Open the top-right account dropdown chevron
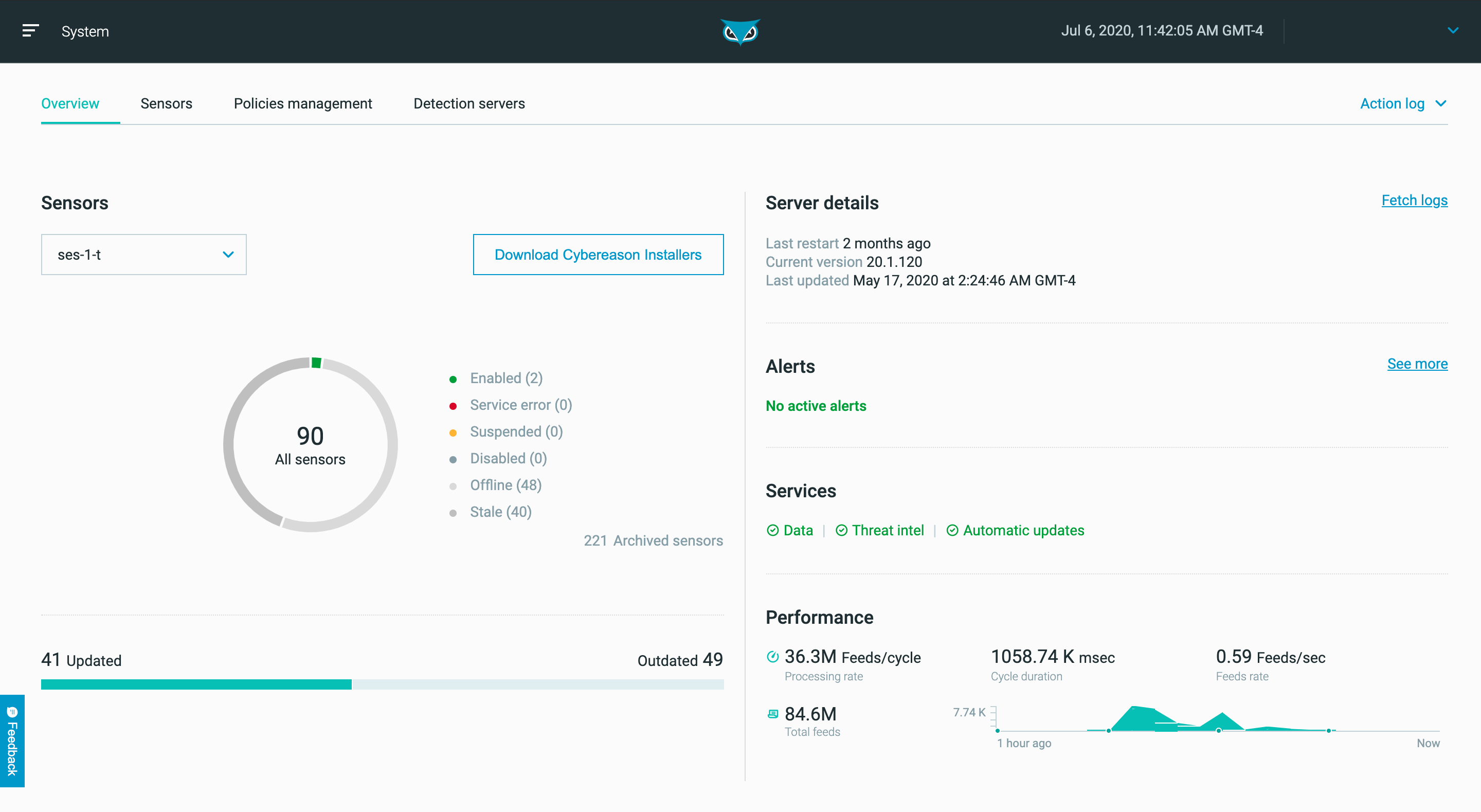1481x812 pixels. 1453,30
